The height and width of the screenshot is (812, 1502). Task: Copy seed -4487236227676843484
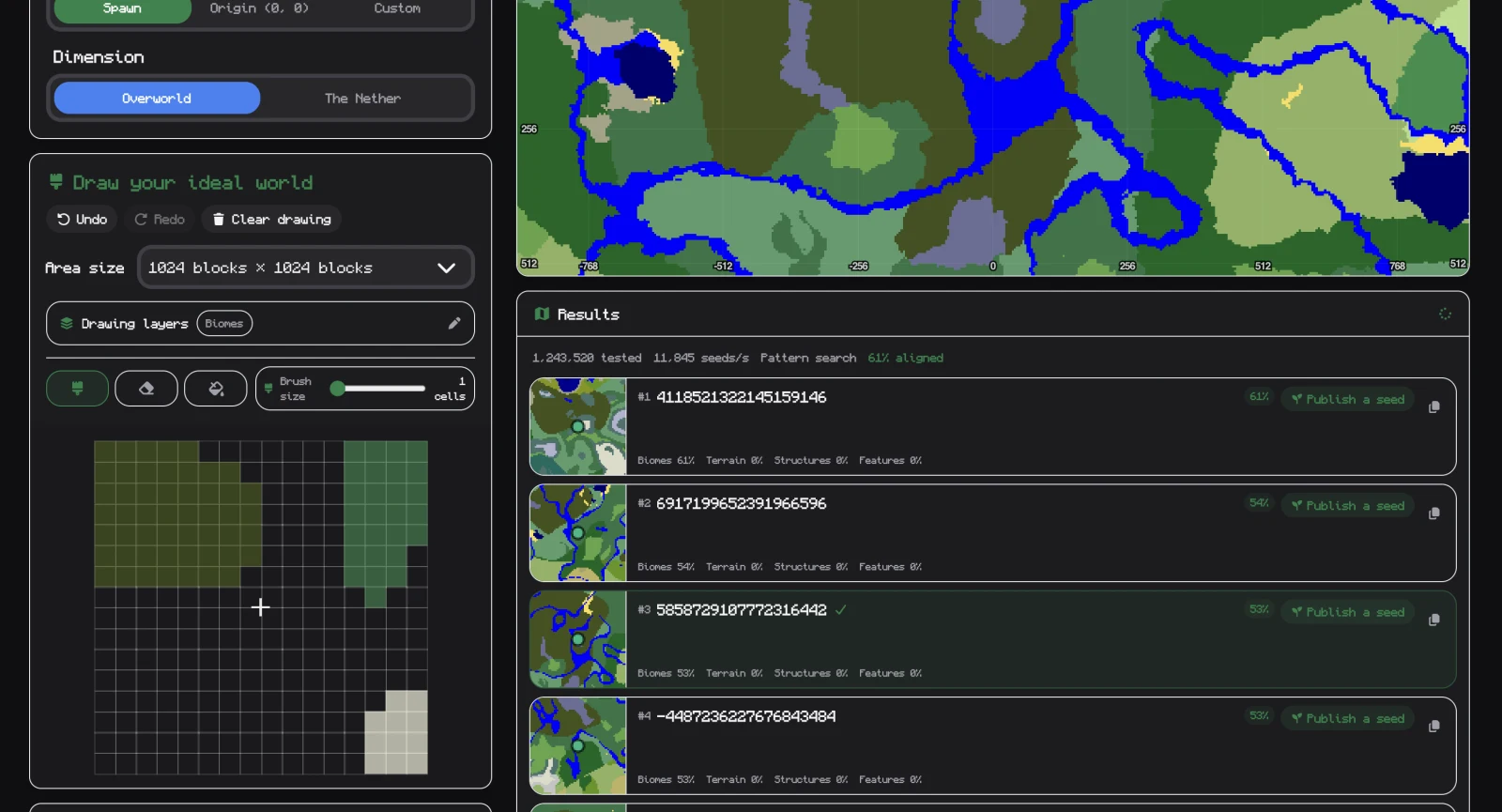1433,726
